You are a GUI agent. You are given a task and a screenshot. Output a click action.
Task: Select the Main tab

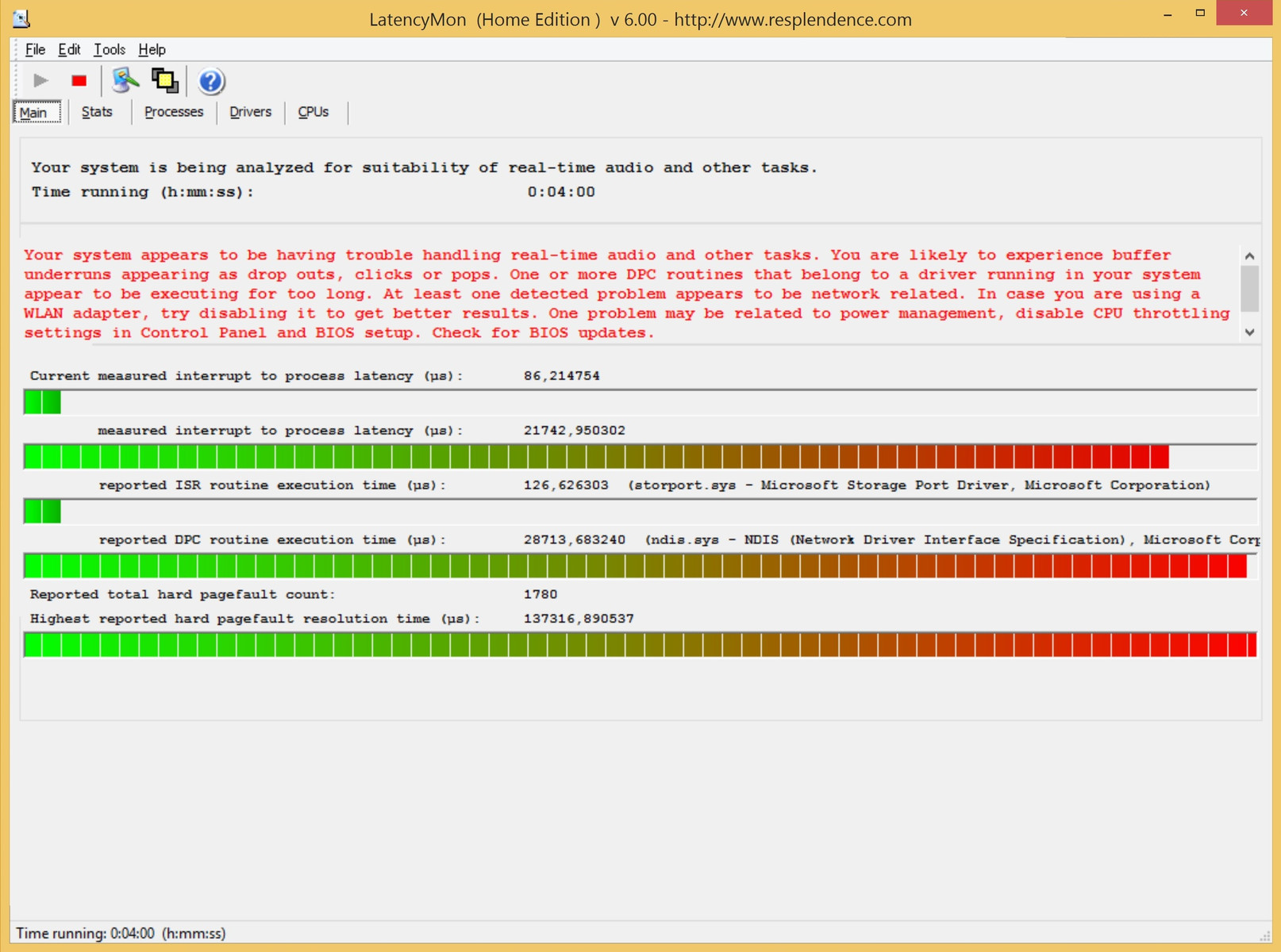[x=37, y=112]
